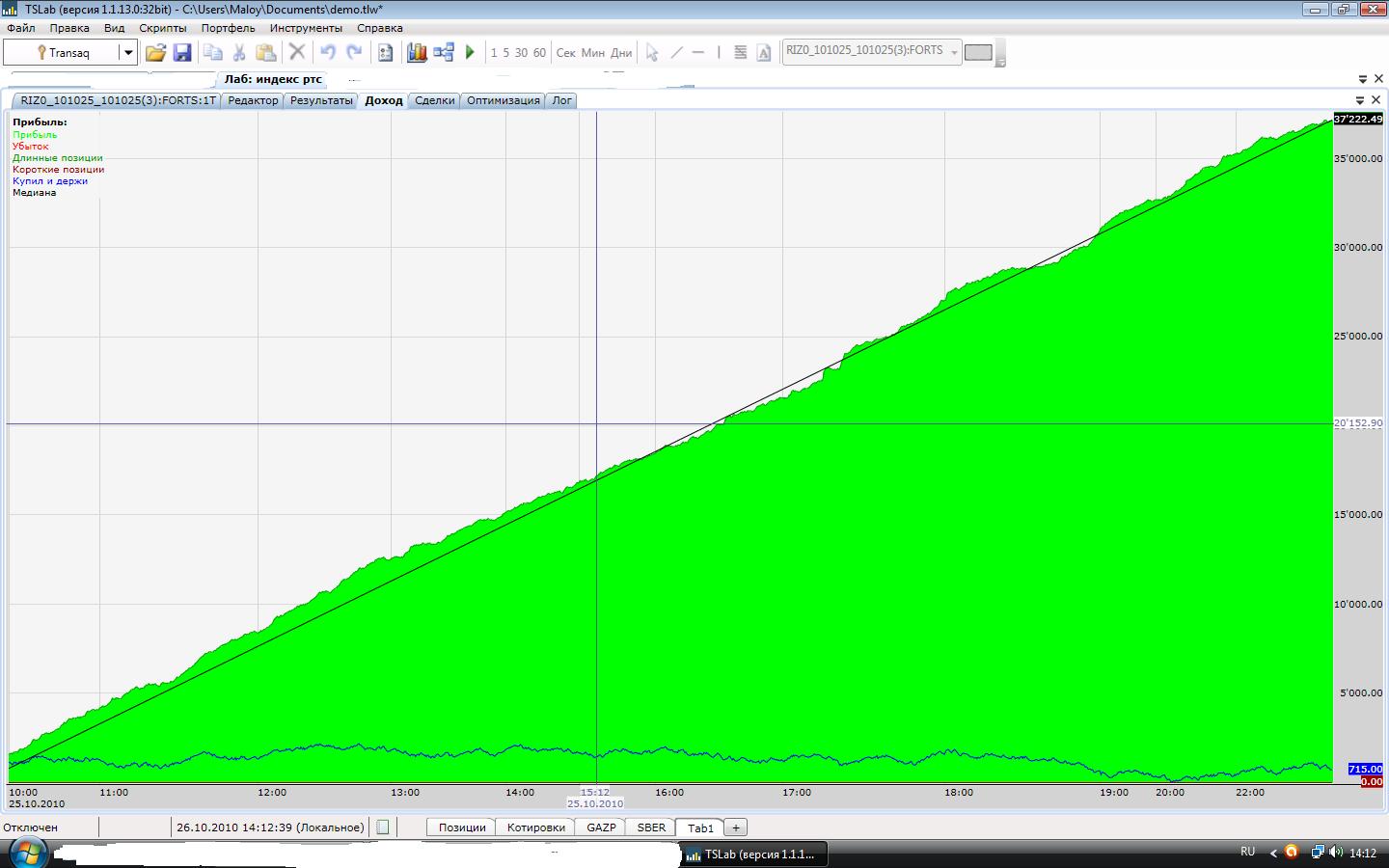
Task: Open the Котировки bottom tab
Action: click(x=535, y=827)
